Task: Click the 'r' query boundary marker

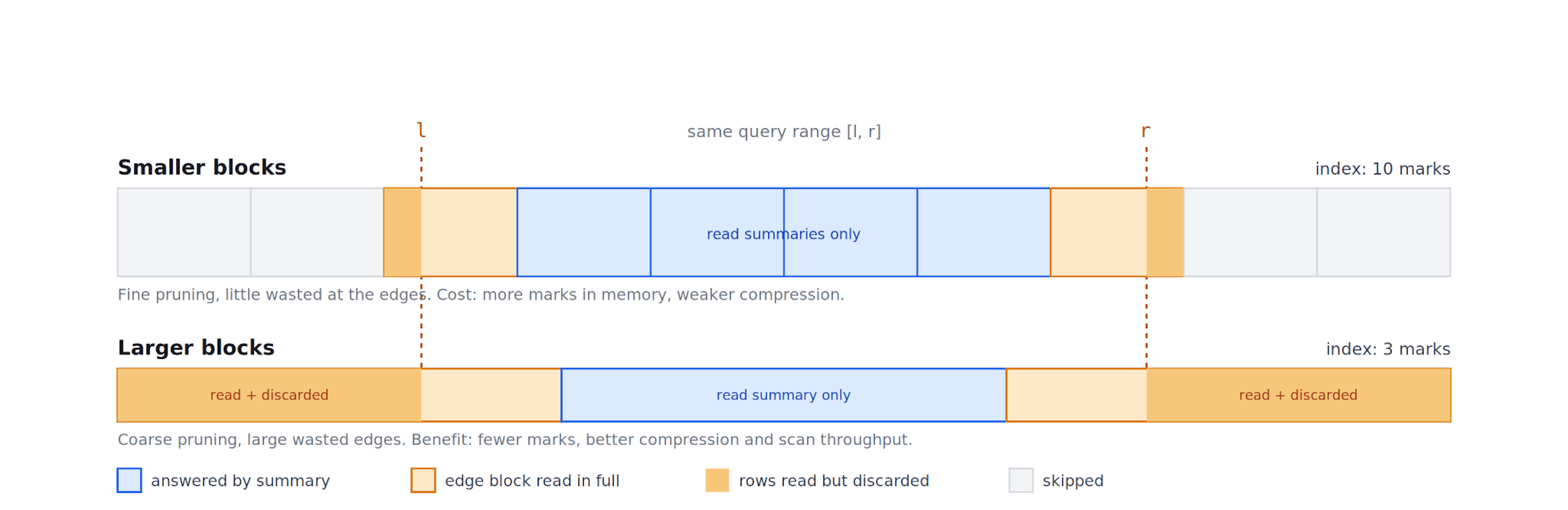Action: pos(1146,130)
